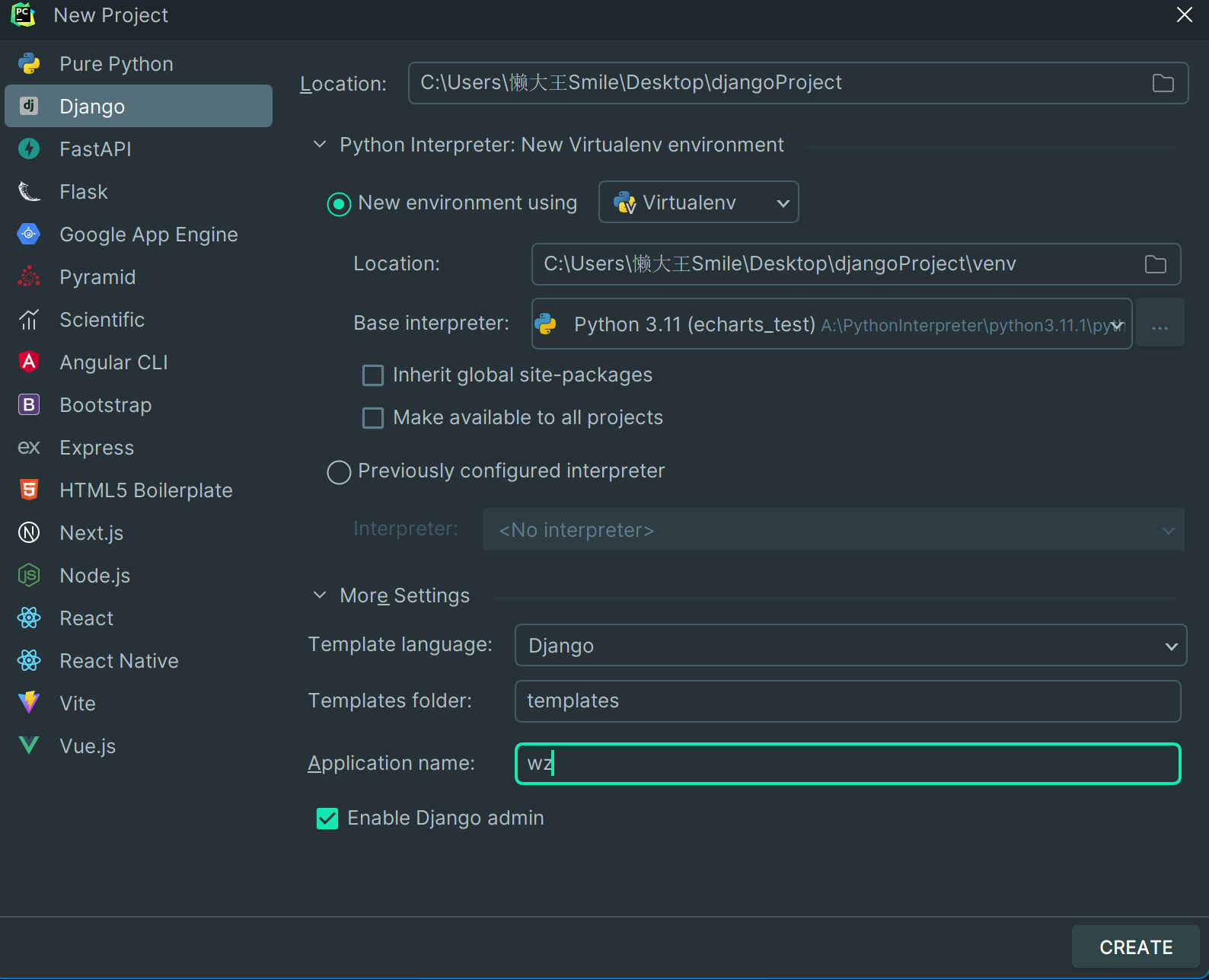1209x980 pixels.
Task: Check Make available to all projects
Action: (x=373, y=418)
